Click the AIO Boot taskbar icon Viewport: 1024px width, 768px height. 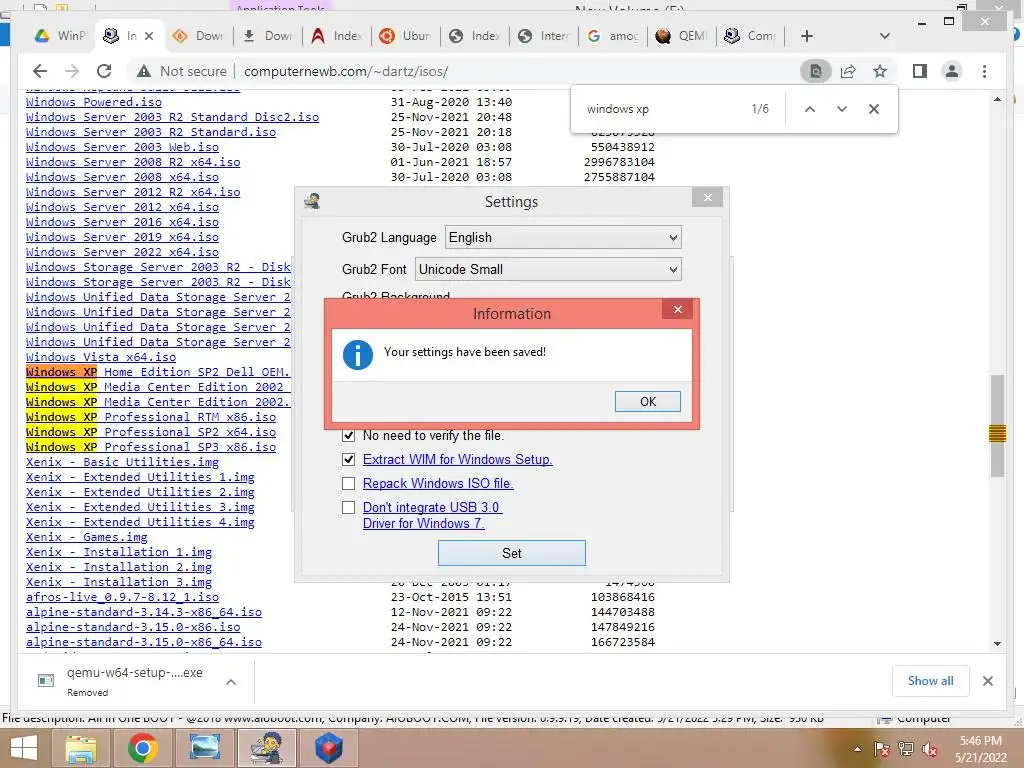tap(266, 748)
